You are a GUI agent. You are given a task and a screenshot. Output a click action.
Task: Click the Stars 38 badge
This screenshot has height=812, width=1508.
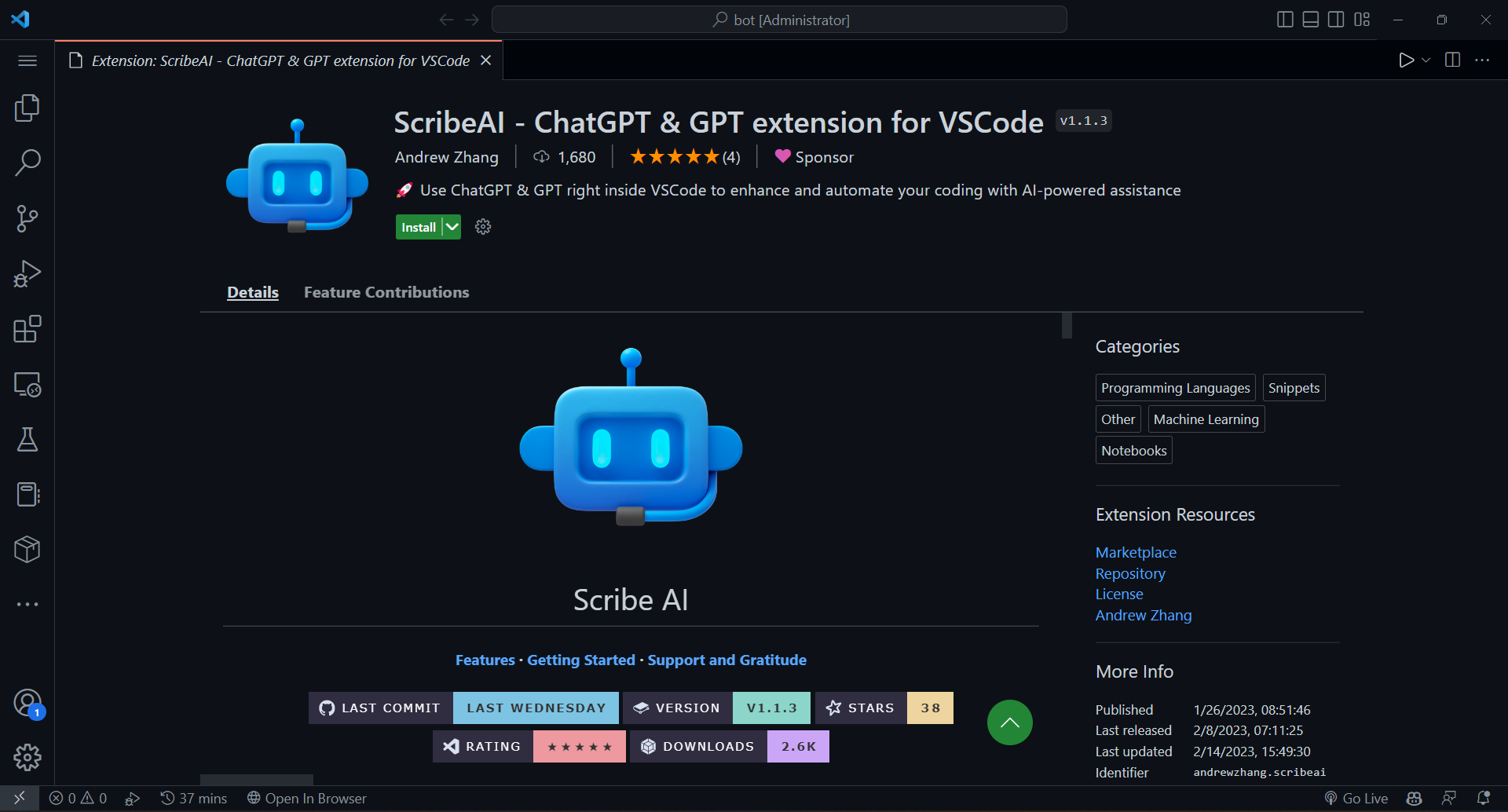884,708
